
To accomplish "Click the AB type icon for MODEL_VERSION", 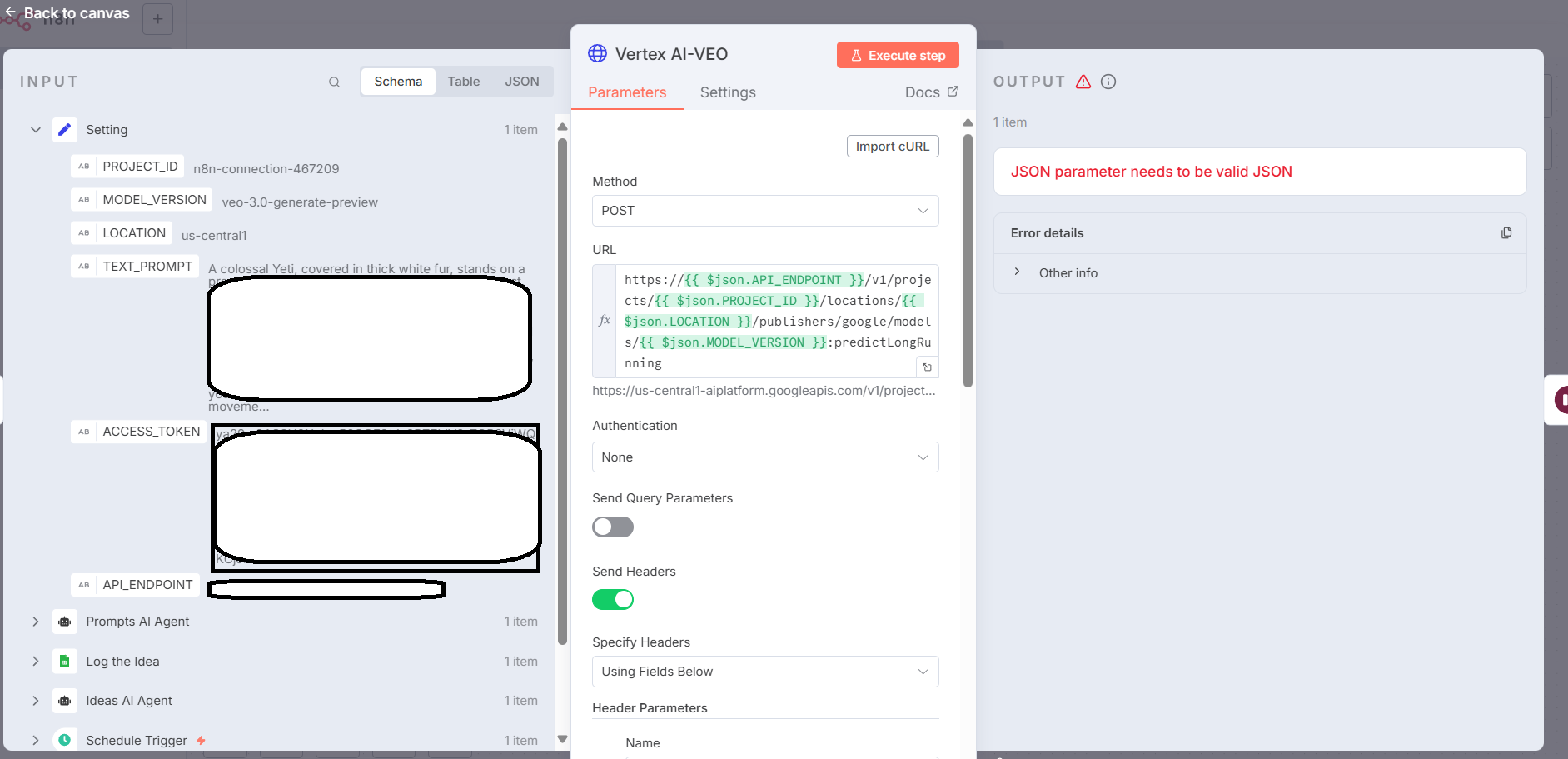I will (84, 200).
